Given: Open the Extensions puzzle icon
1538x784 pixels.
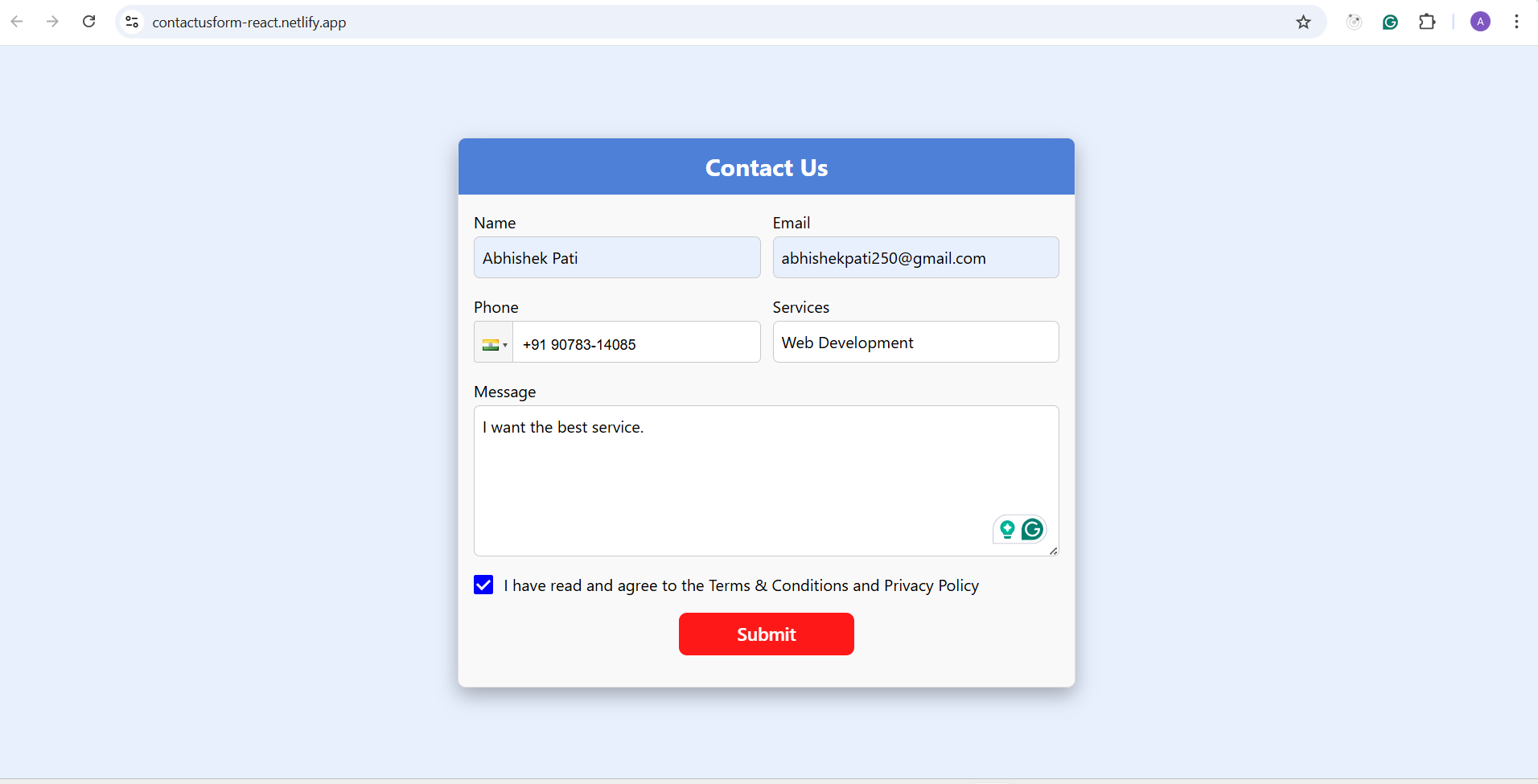Looking at the screenshot, I should [1427, 22].
